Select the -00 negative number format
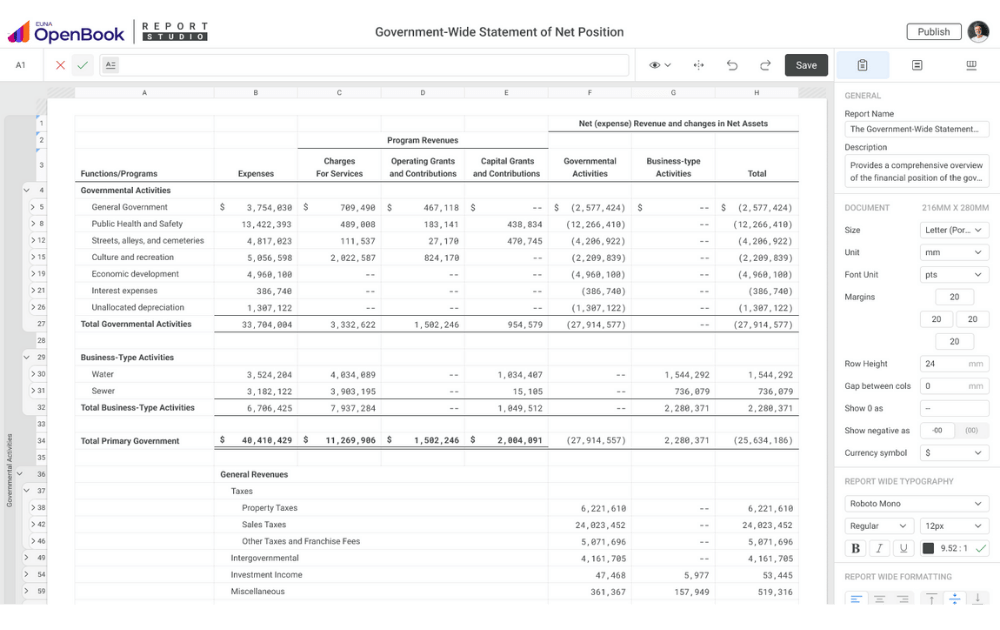This screenshot has height=630, width=1000. [x=937, y=431]
